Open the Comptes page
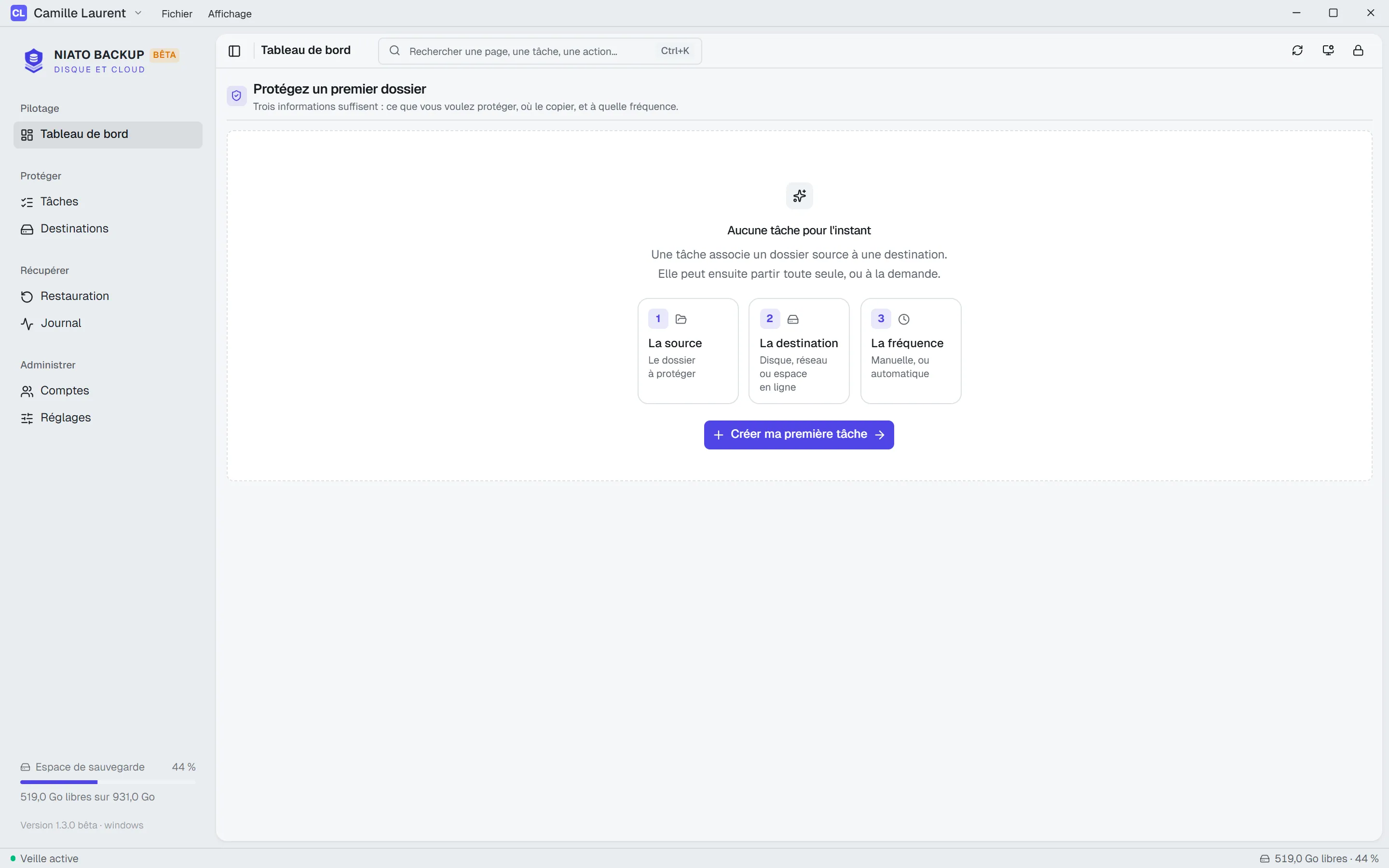Screen dimensions: 1389x868 pyautogui.click(x=108, y=391)
